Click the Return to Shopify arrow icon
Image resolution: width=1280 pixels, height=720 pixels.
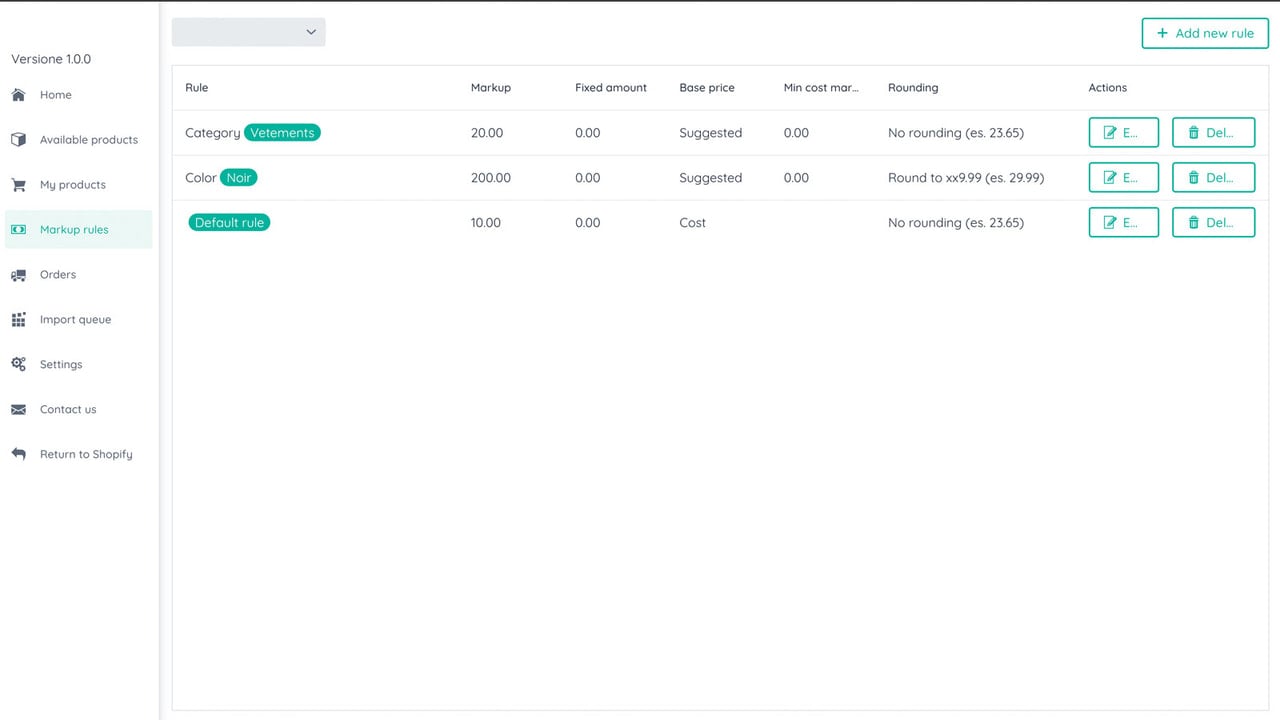pyautogui.click(x=18, y=454)
